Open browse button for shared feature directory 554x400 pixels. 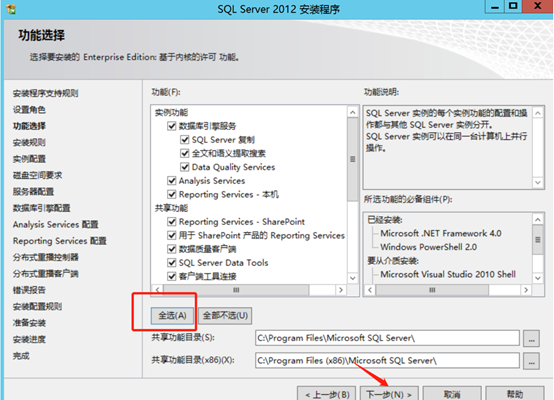[531, 339]
